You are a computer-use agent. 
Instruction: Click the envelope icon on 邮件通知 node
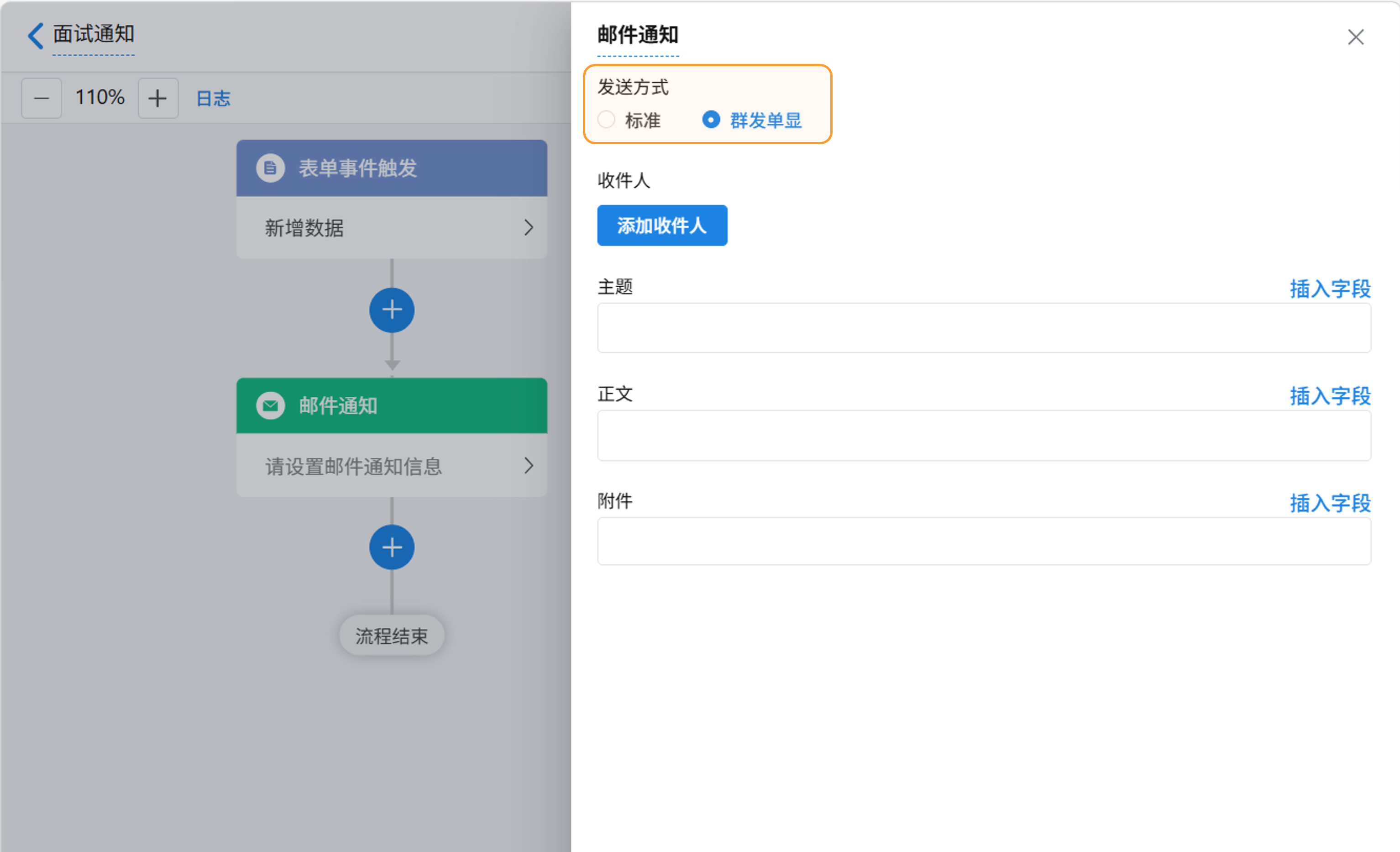point(270,406)
